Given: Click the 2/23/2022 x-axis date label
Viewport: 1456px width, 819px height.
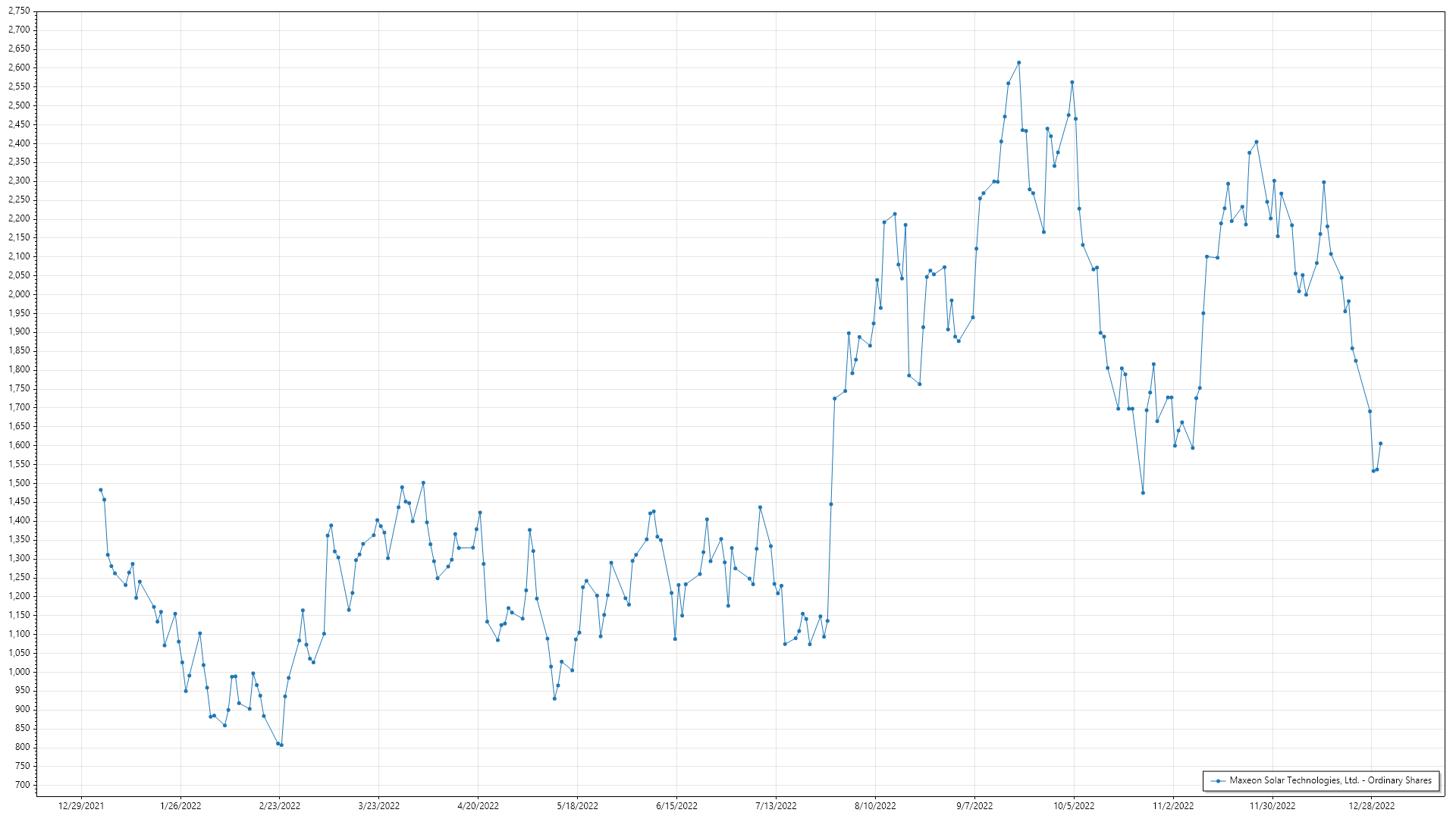Looking at the screenshot, I should click(280, 805).
